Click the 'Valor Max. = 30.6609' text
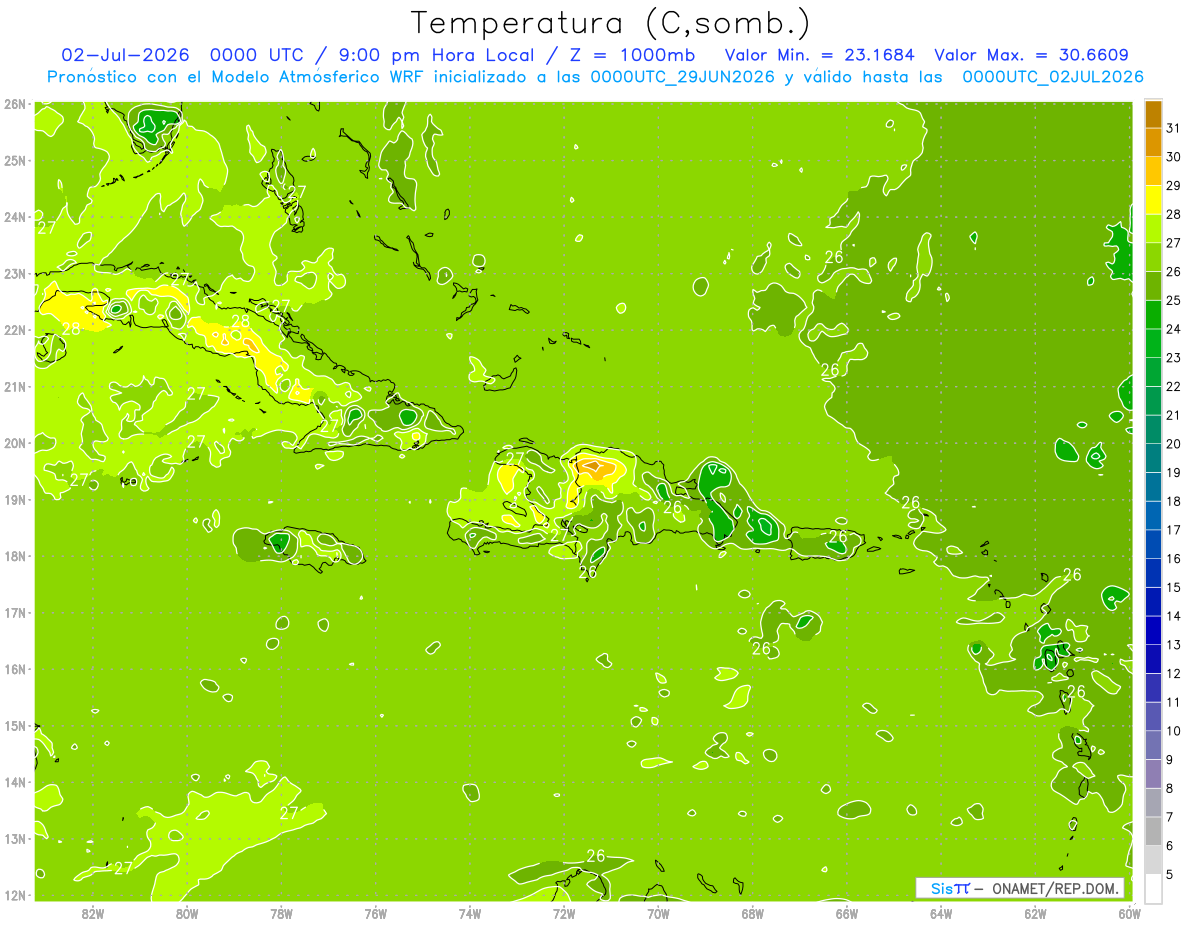Viewport: 1200px width, 927px height. point(1031,55)
